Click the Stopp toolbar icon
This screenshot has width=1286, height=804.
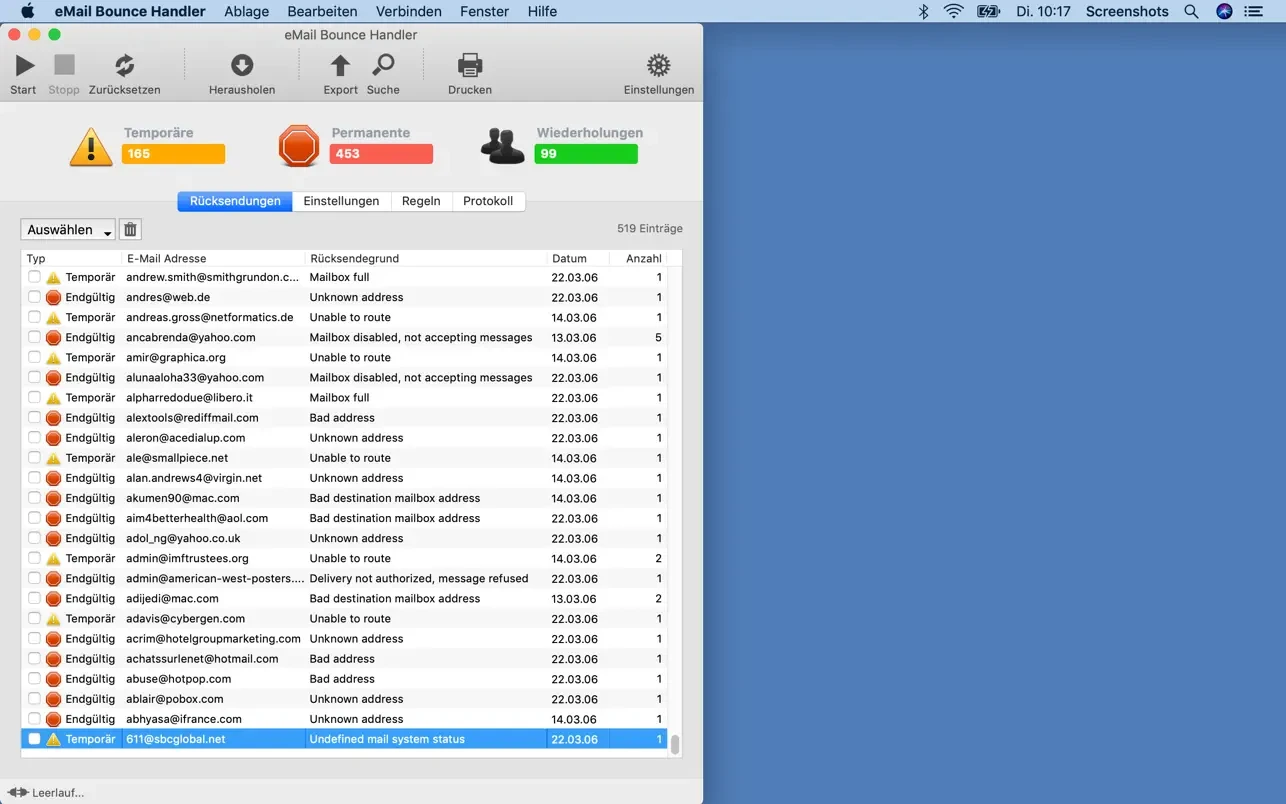click(64, 66)
